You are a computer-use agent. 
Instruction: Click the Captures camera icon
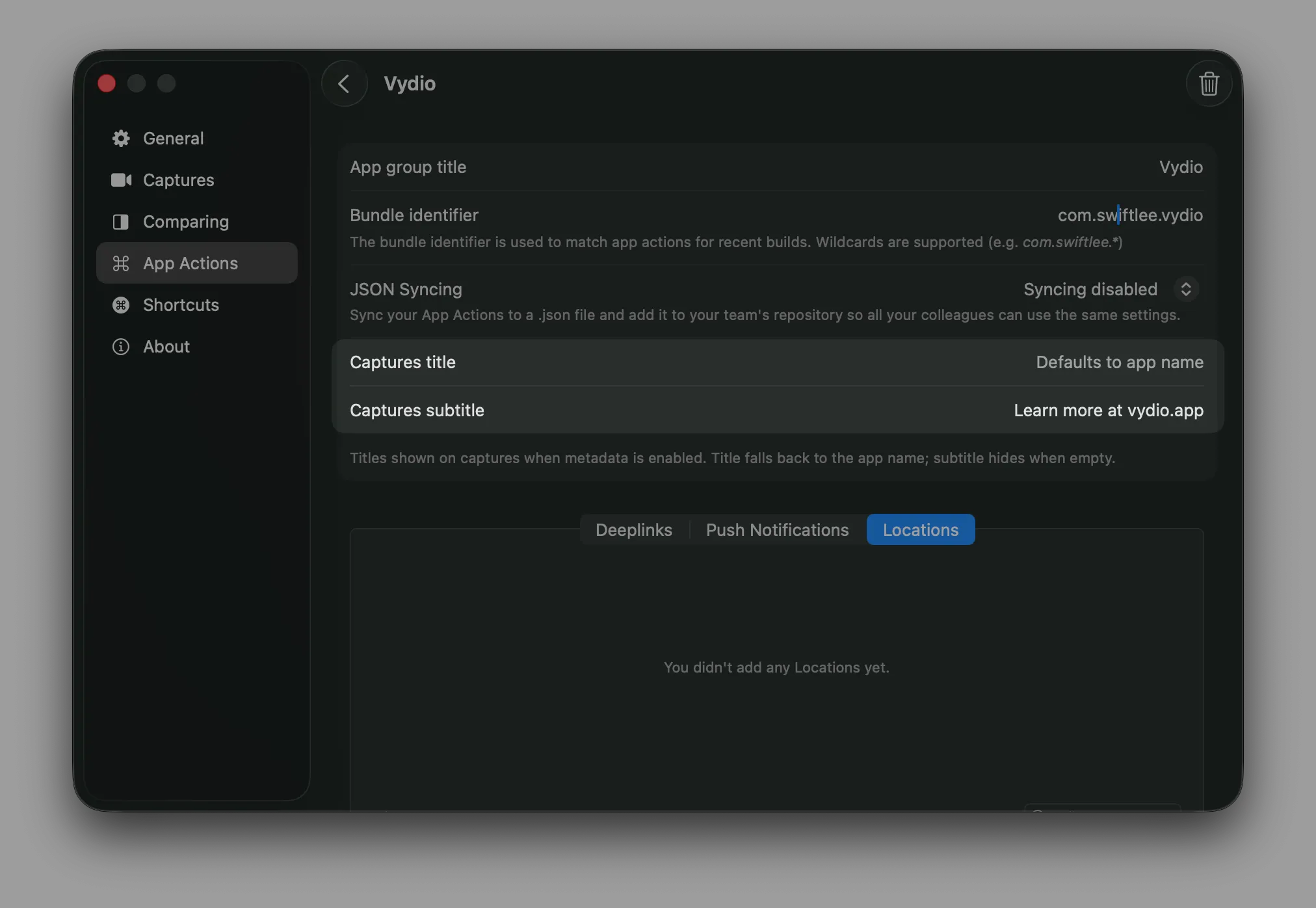pos(121,180)
